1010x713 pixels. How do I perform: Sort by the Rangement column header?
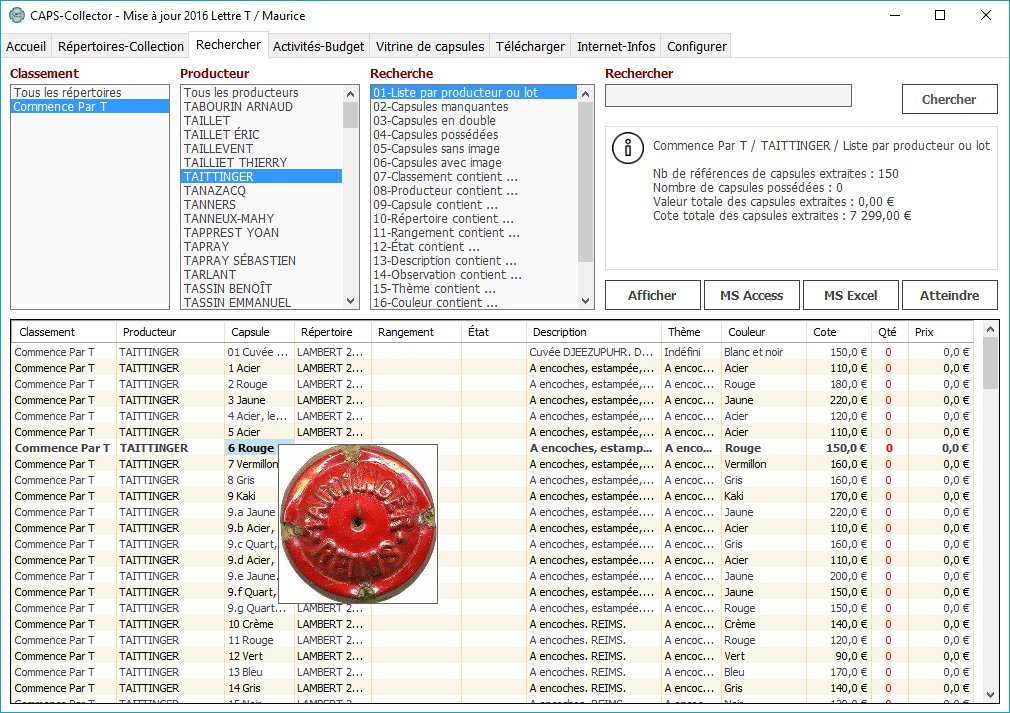416,332
